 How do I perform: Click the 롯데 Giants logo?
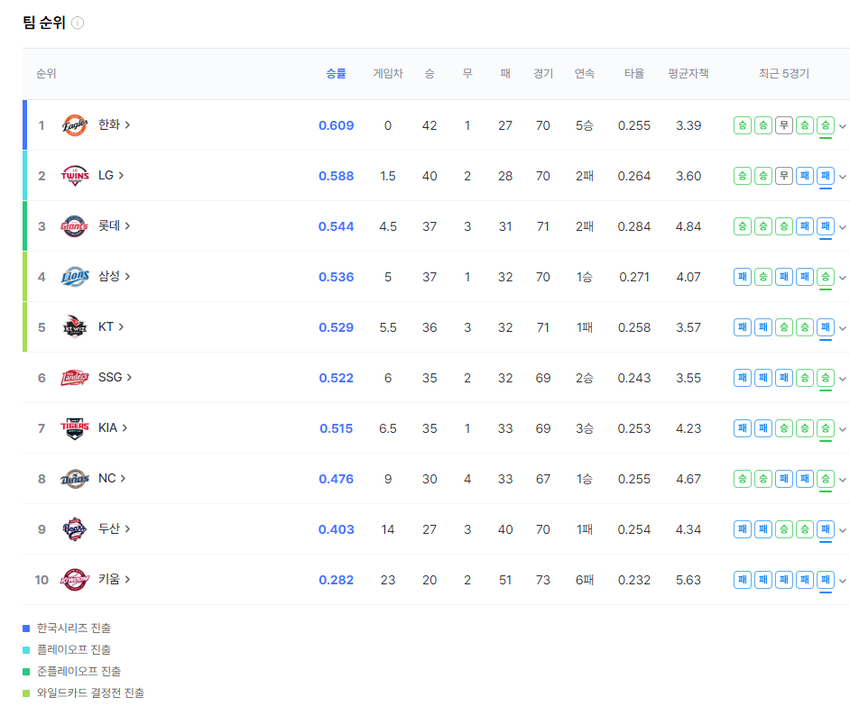(75, 226)
